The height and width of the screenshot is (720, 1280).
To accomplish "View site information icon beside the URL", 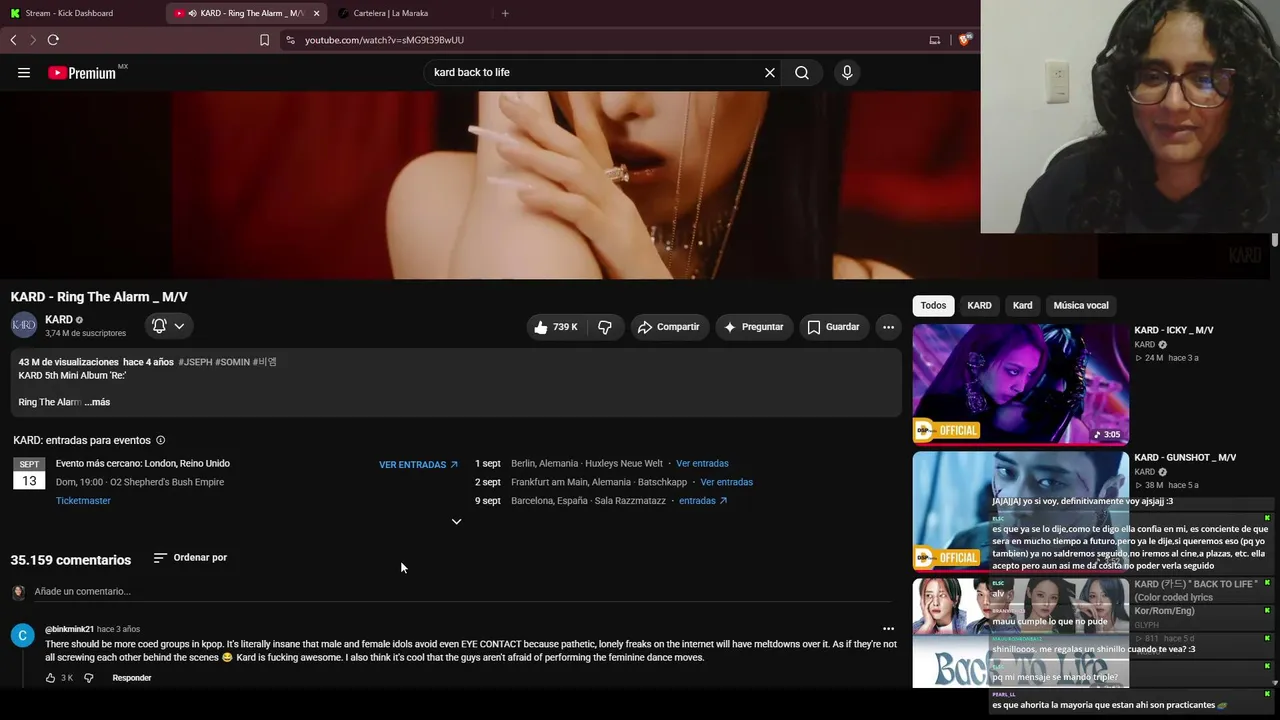I will point(290,40).
